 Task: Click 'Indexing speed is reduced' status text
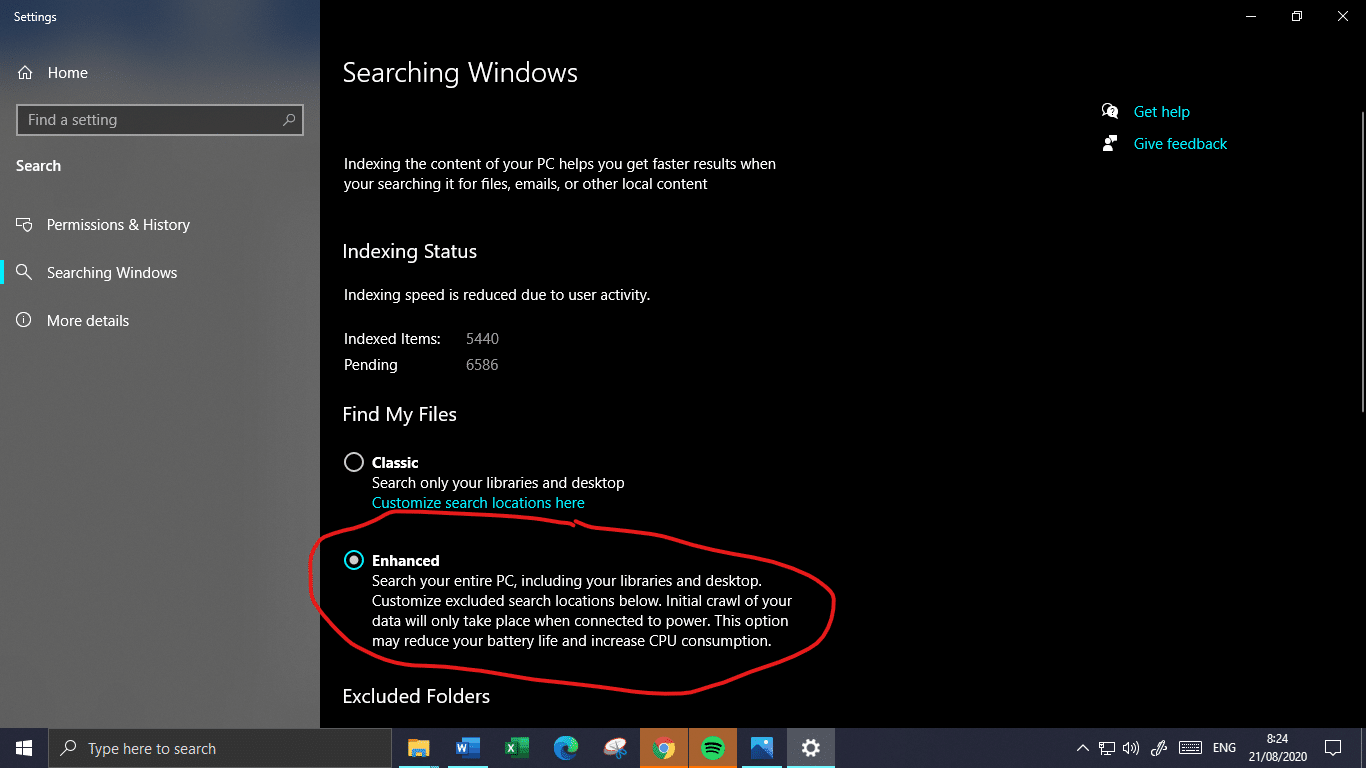click(x=497, y=295)
